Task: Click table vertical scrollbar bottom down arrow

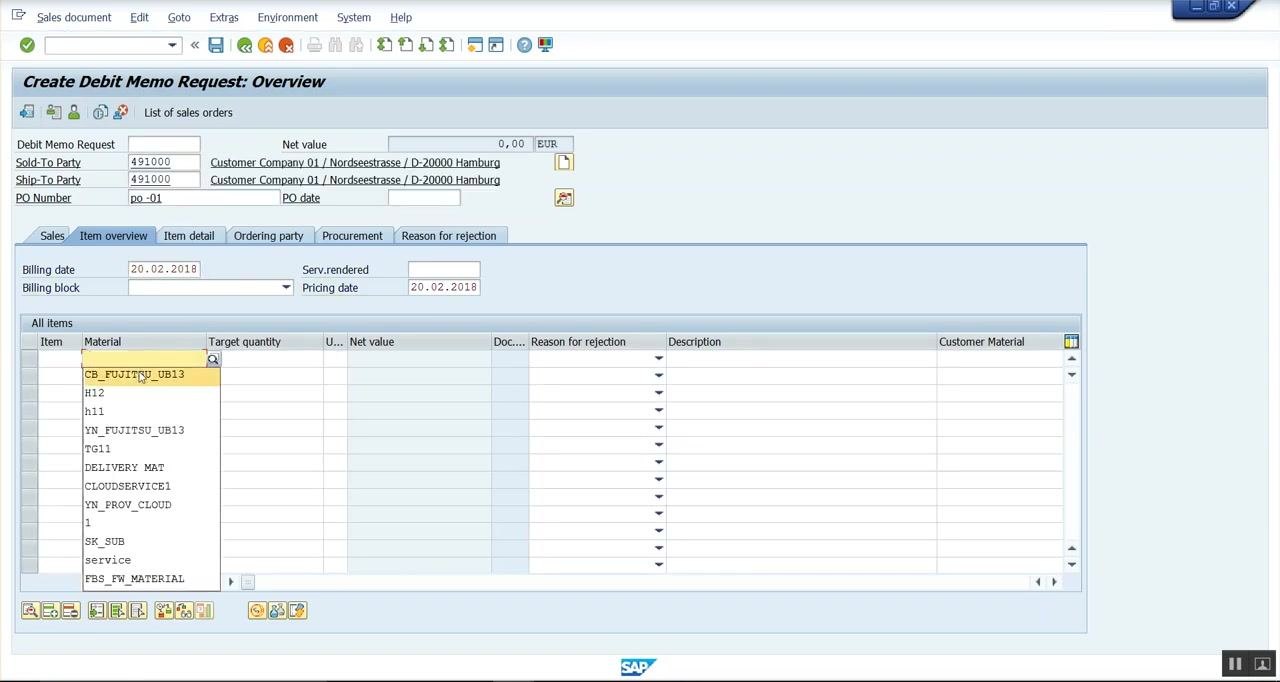Action: coord(1071,565)
